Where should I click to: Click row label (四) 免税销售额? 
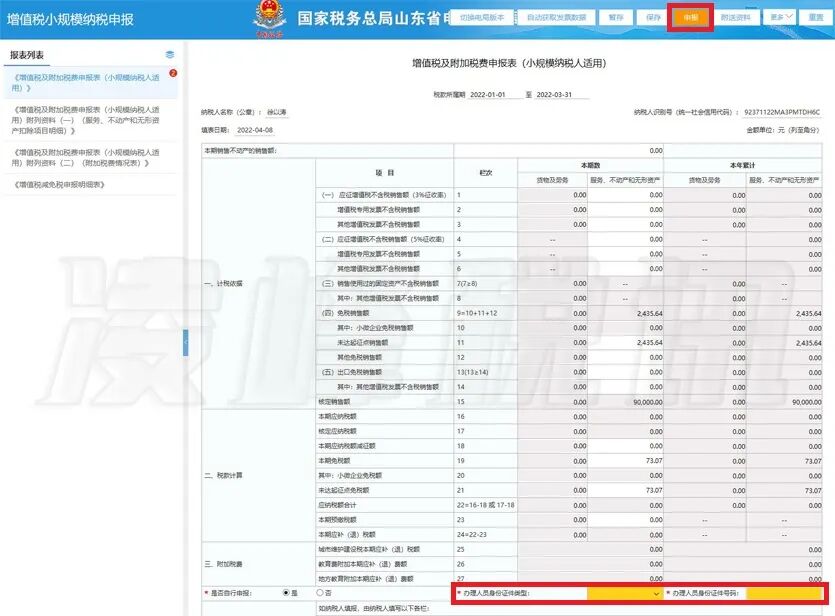click(345, 313)
